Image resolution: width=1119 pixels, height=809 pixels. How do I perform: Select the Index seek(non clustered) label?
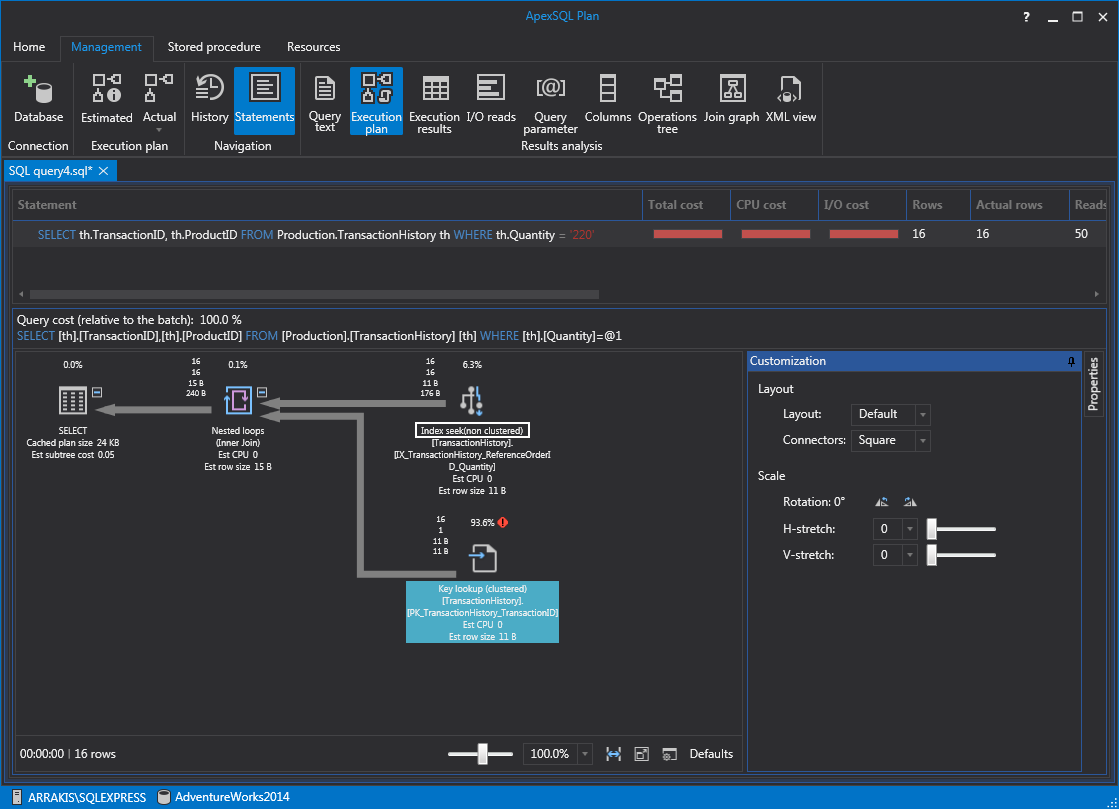pos(472,430)
